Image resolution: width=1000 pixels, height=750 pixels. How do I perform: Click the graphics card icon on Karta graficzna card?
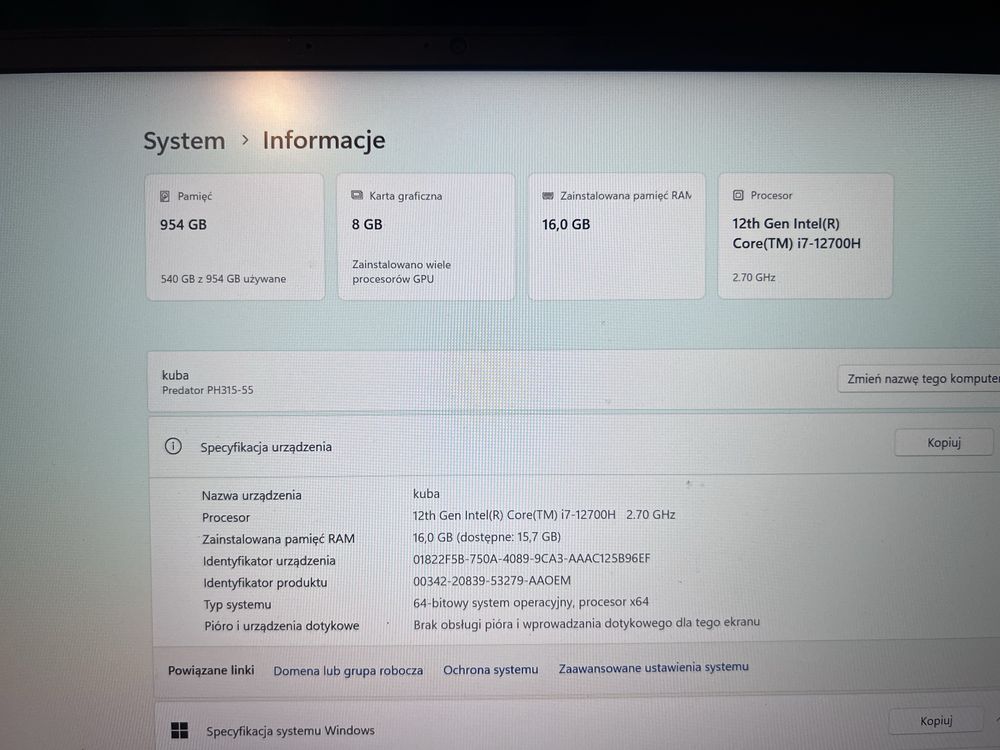click(x=357, y=195)
